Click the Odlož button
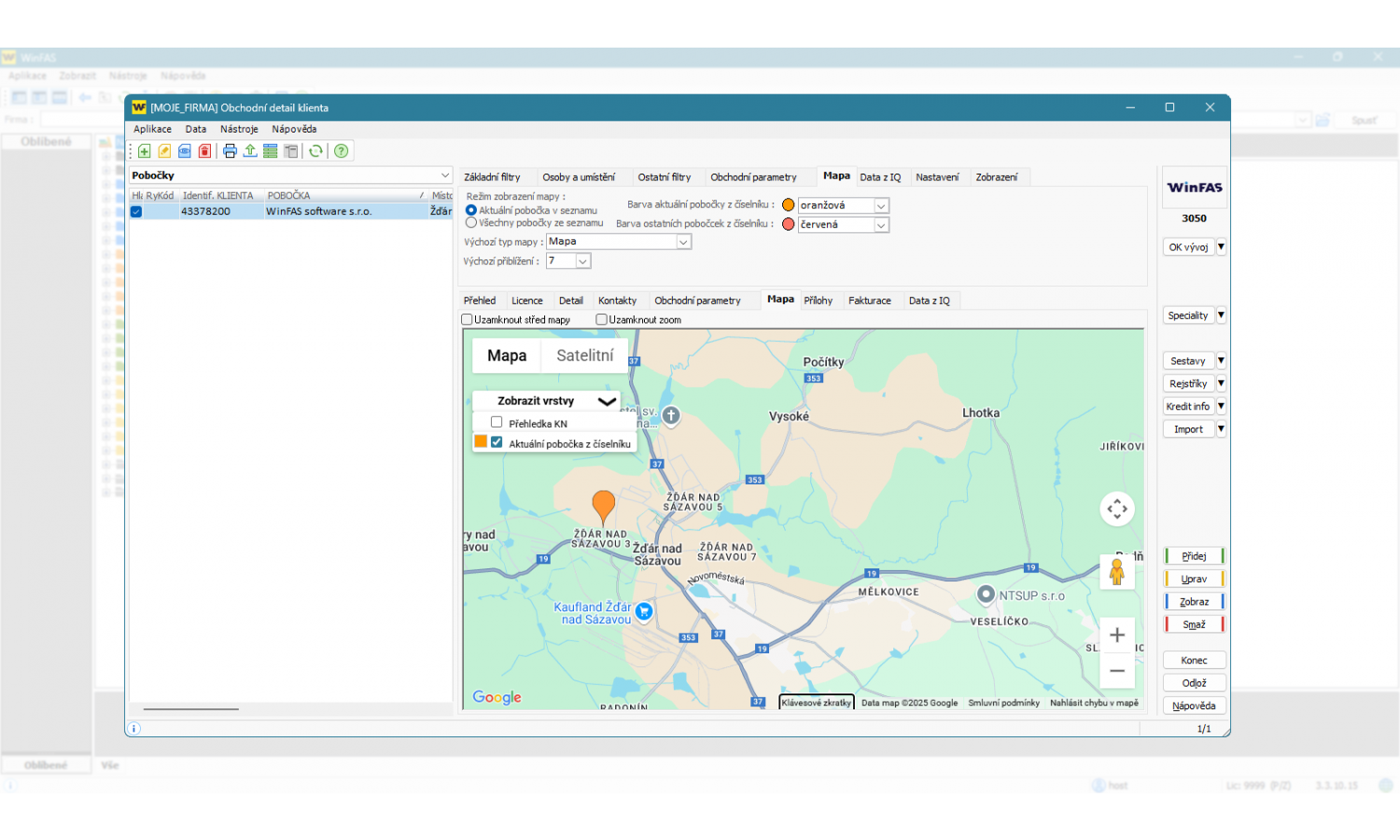The image size is (1400, 840). click(x=1195, y=683)
